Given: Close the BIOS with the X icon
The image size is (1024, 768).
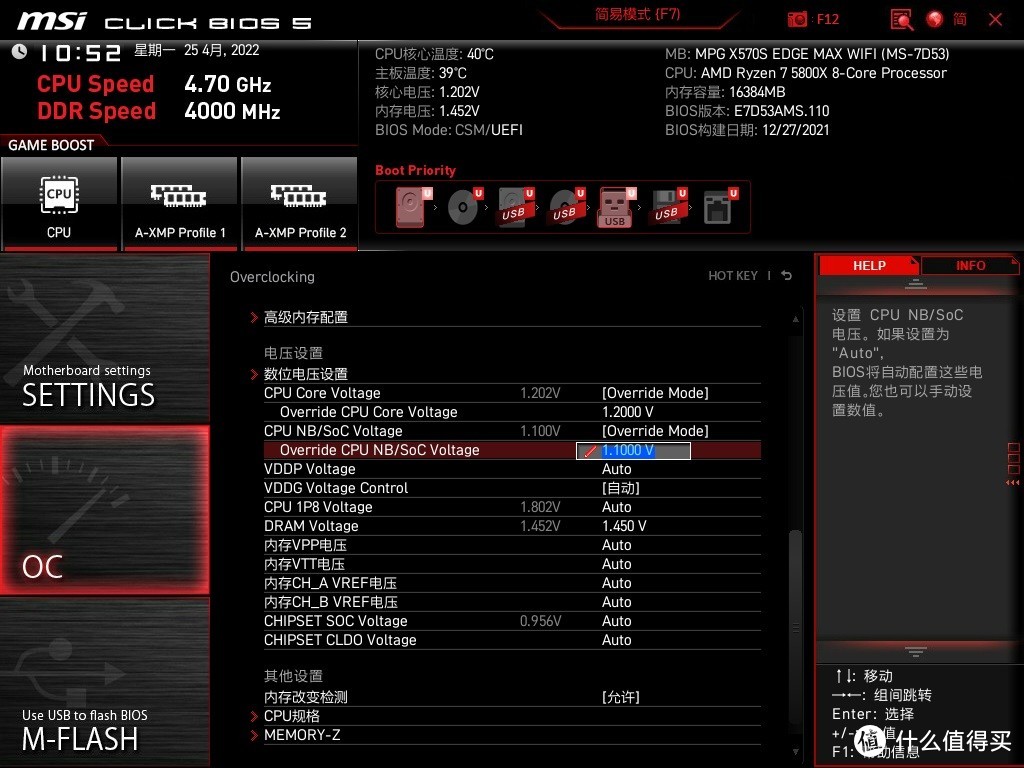Looking at the screenshot, I should tap(995, 20).
